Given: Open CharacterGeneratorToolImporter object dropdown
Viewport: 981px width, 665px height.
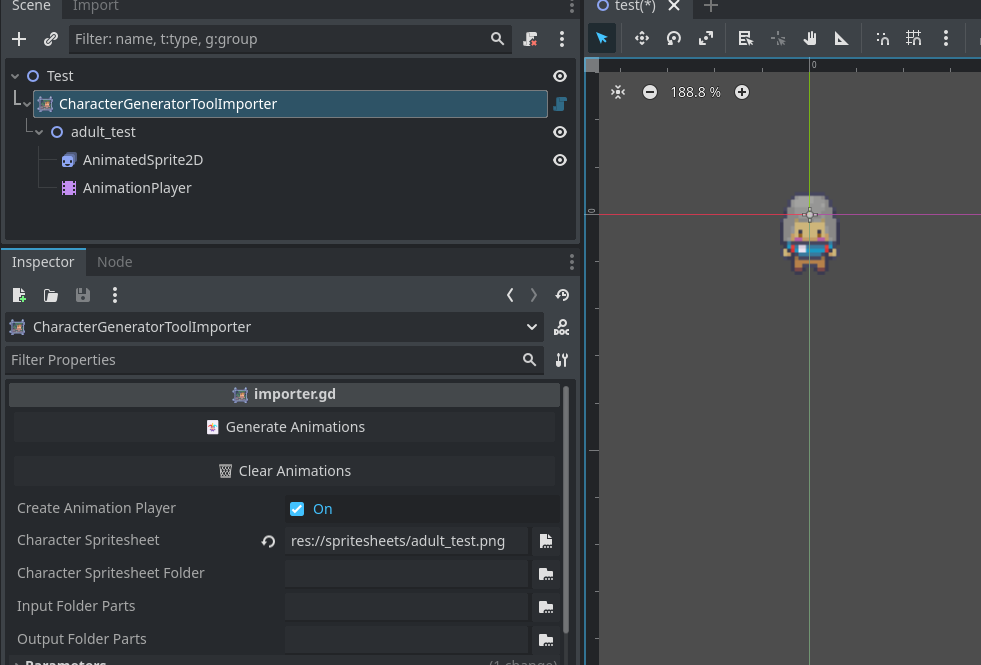Looking at the screenshot, I should click(x=274, y=327).
